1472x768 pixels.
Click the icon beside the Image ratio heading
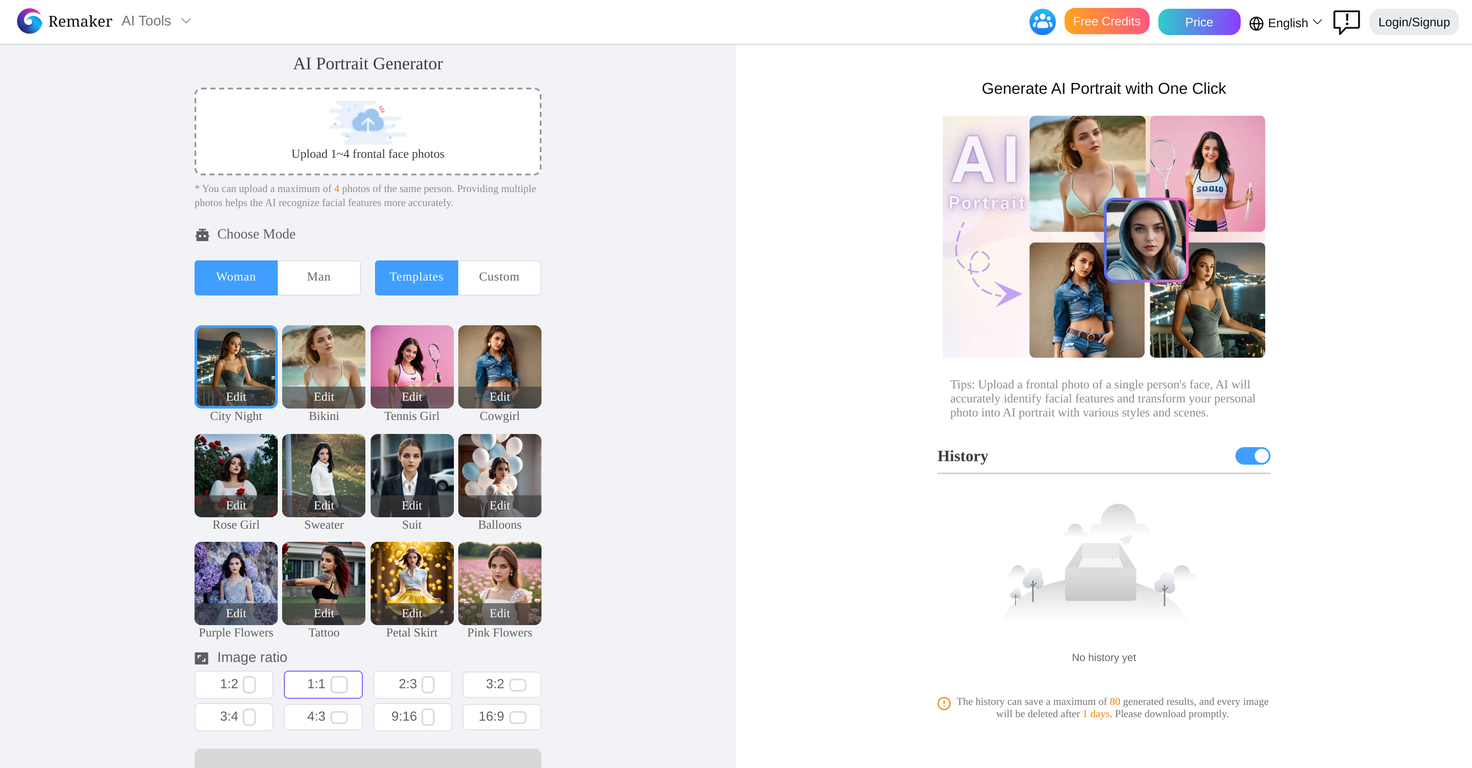201,657
